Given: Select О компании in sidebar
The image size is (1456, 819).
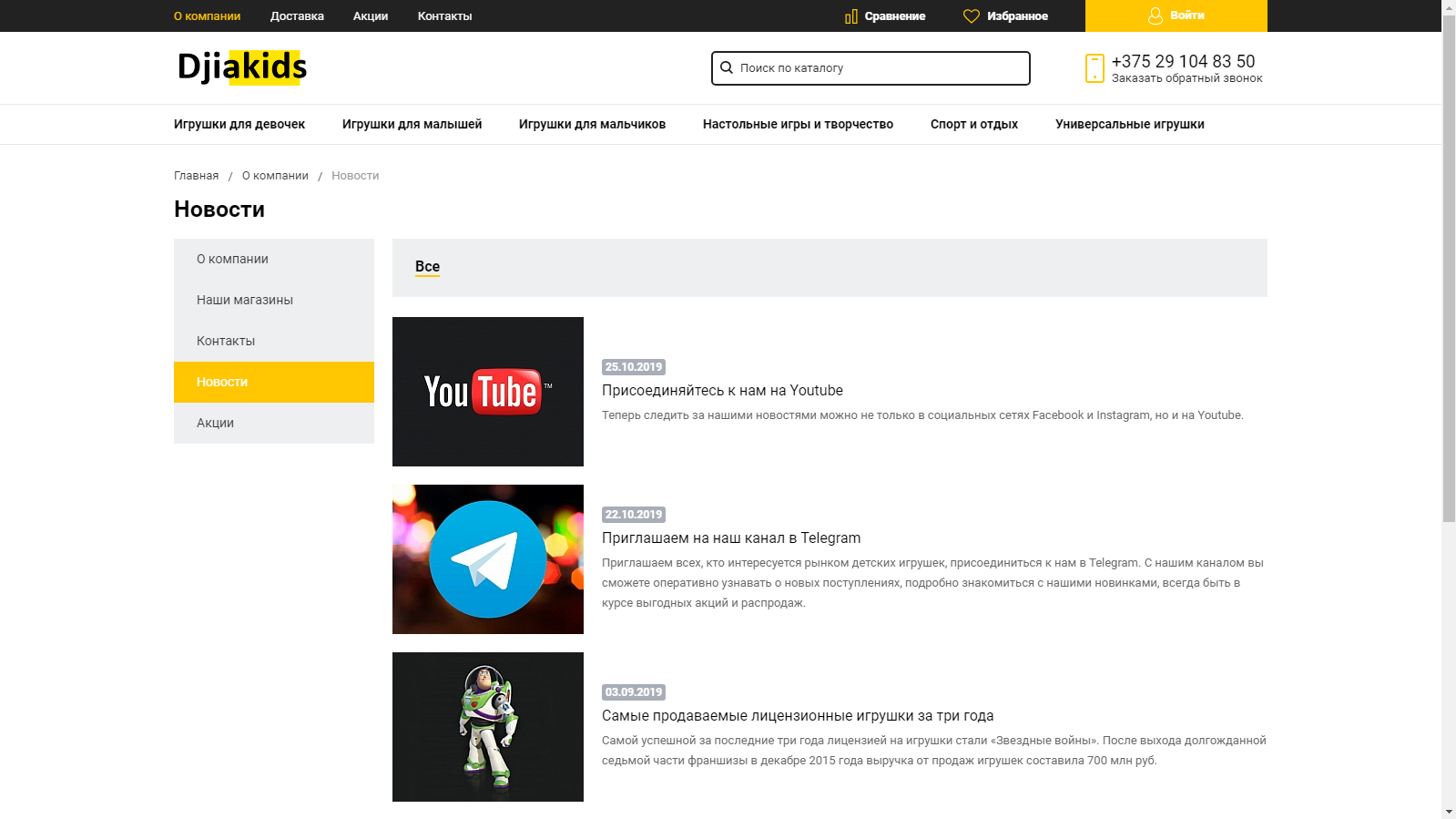Looking at the screenshot, I should click(x=274, y=259).
